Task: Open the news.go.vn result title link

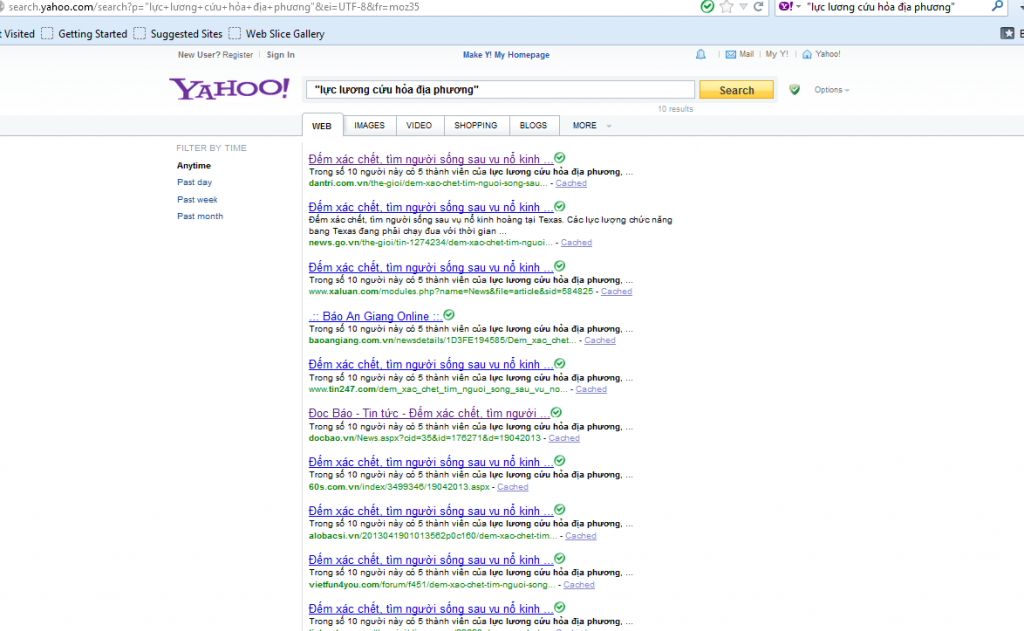Action: (430, 207)
